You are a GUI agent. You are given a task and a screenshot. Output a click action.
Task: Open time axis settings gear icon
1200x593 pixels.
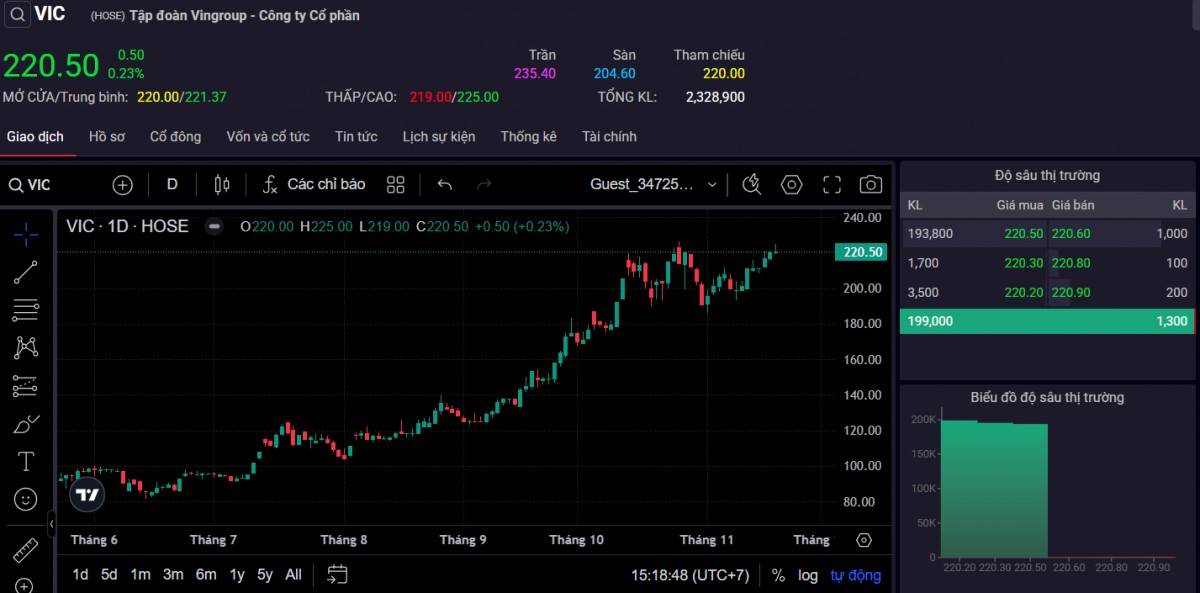point(864,540)
